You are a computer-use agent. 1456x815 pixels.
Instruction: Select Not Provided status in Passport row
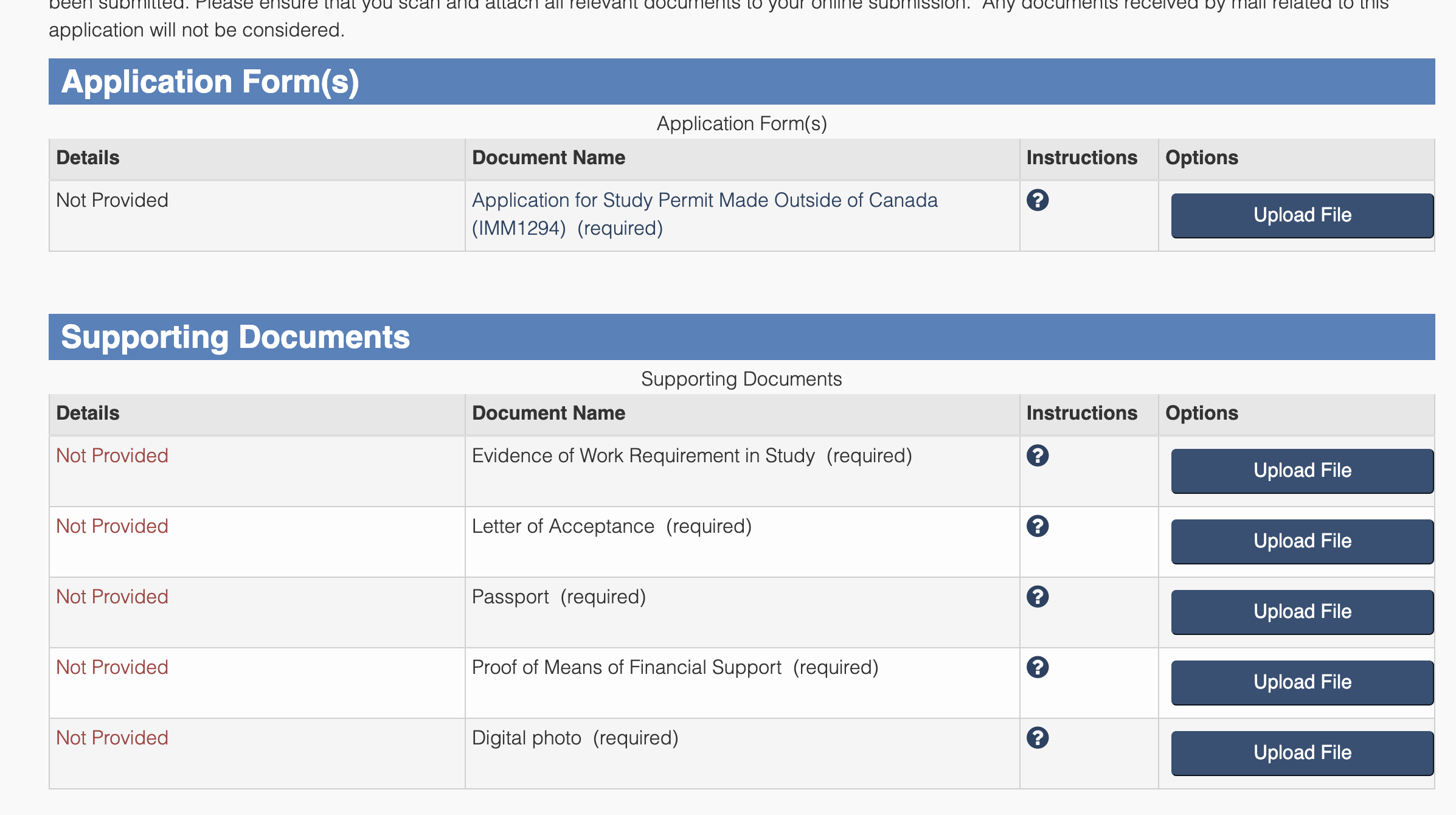(112, 597)
